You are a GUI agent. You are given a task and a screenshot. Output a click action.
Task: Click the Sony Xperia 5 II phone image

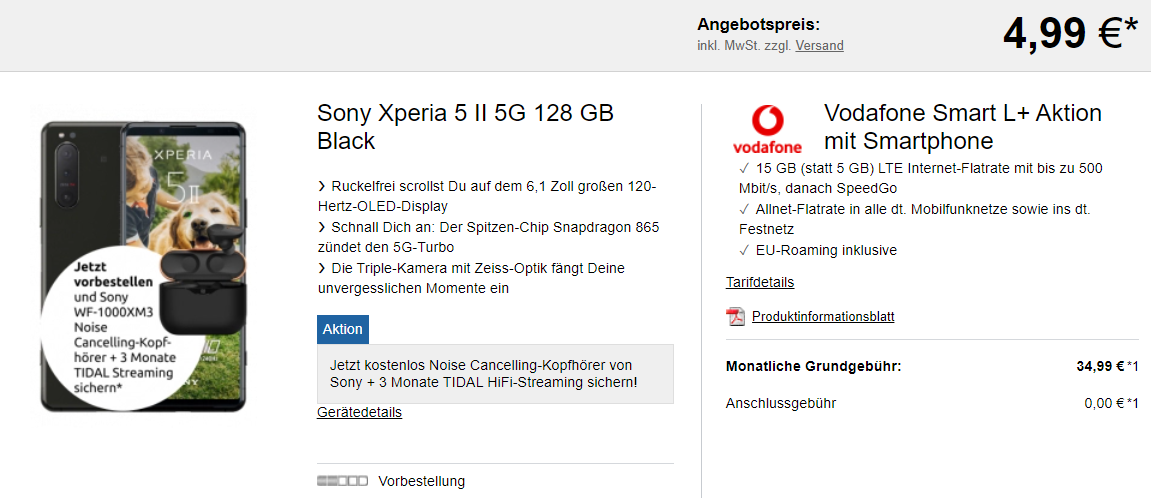[143, 266]
